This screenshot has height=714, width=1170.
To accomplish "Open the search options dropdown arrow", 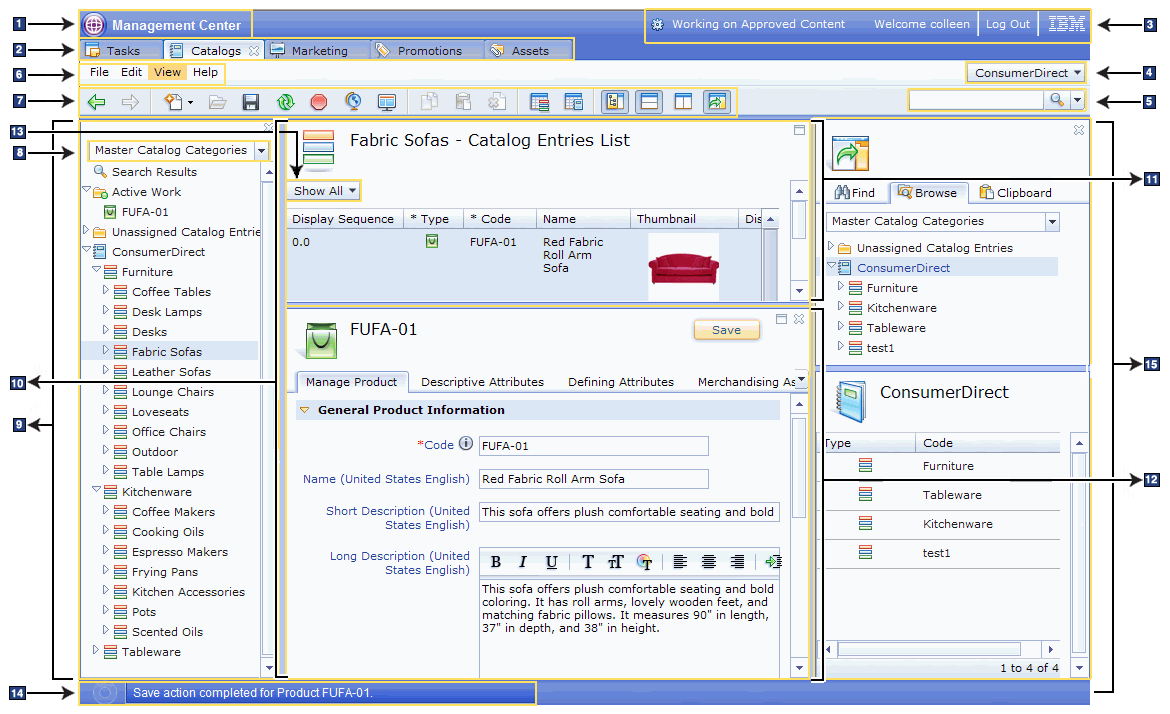I will pos(1077,100).
